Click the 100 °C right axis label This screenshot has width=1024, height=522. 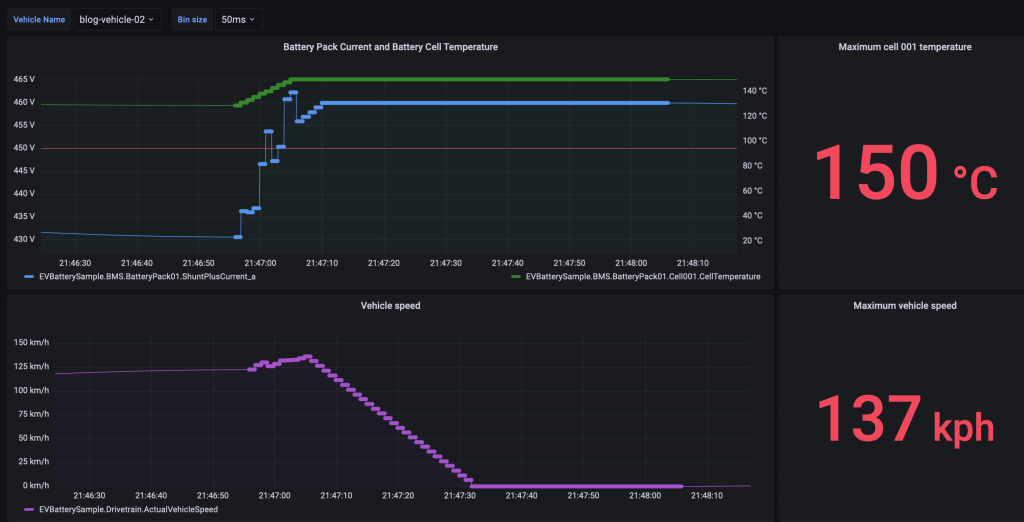pos(754,140)
